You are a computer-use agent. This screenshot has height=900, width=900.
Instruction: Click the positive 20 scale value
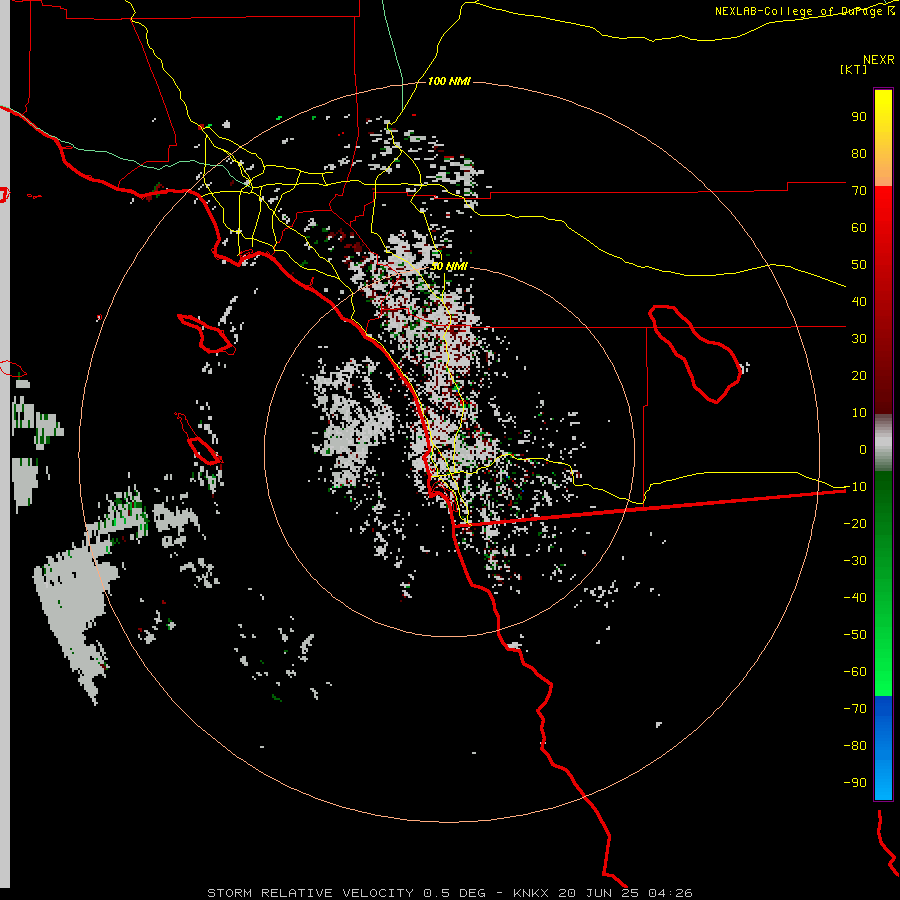859,376
